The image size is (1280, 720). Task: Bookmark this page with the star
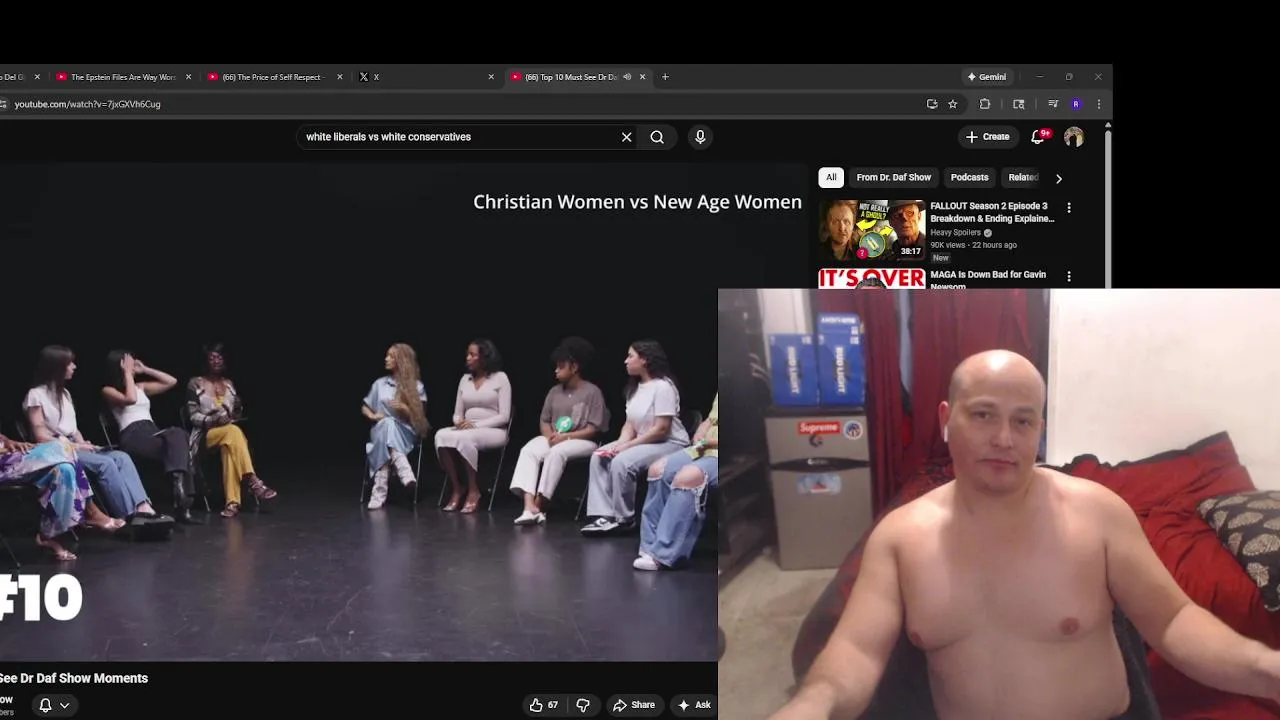953,104
